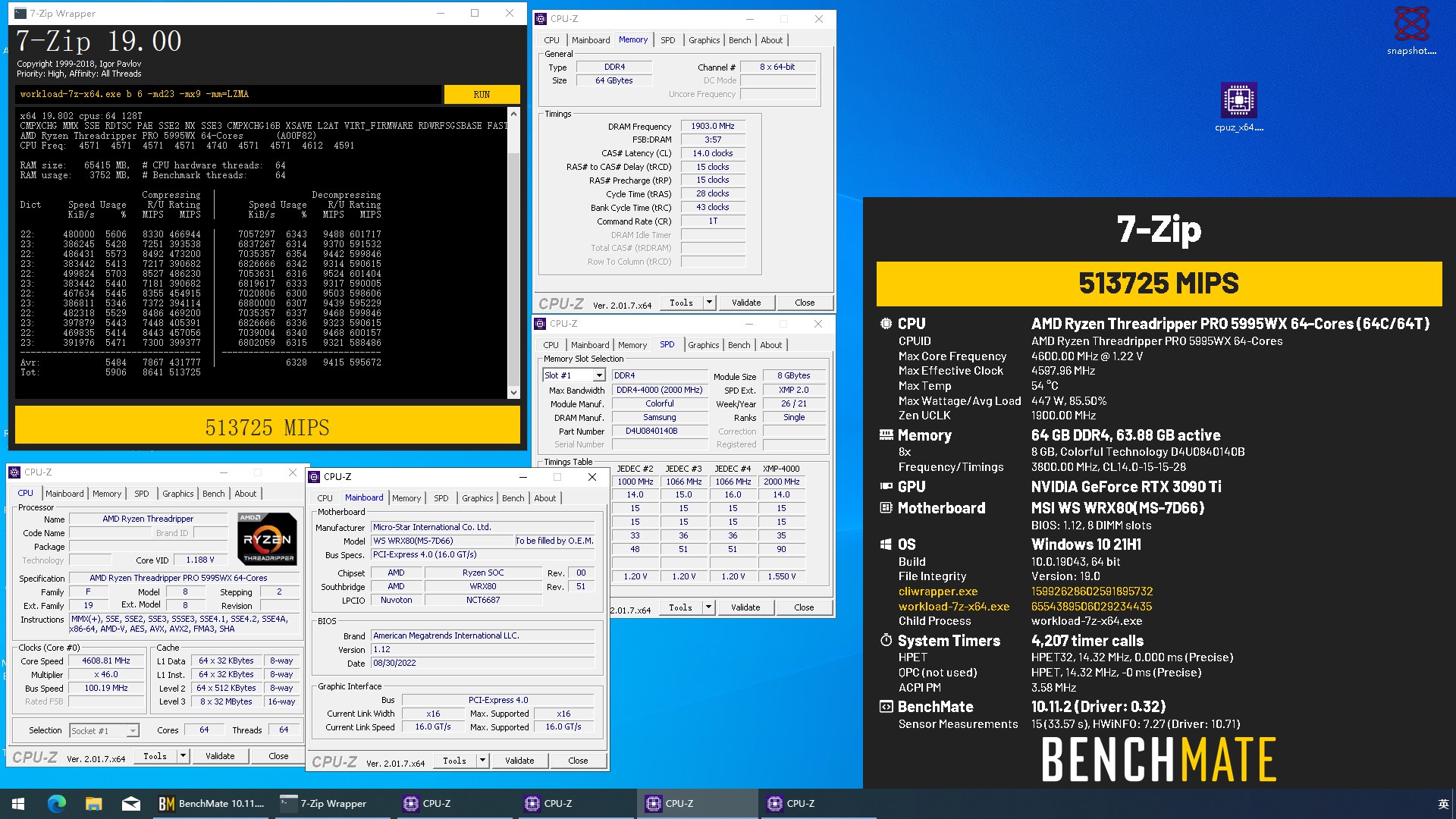Click Tools button in the CPU window

click(155, 756)
